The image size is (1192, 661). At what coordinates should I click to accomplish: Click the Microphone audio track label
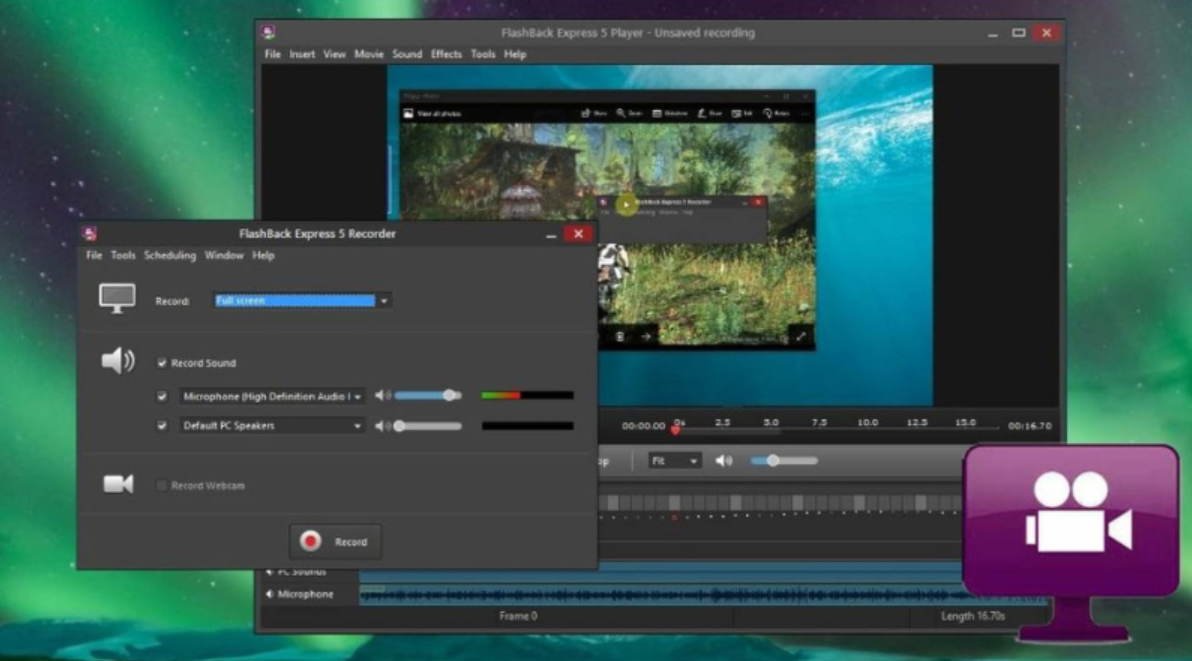305,594
